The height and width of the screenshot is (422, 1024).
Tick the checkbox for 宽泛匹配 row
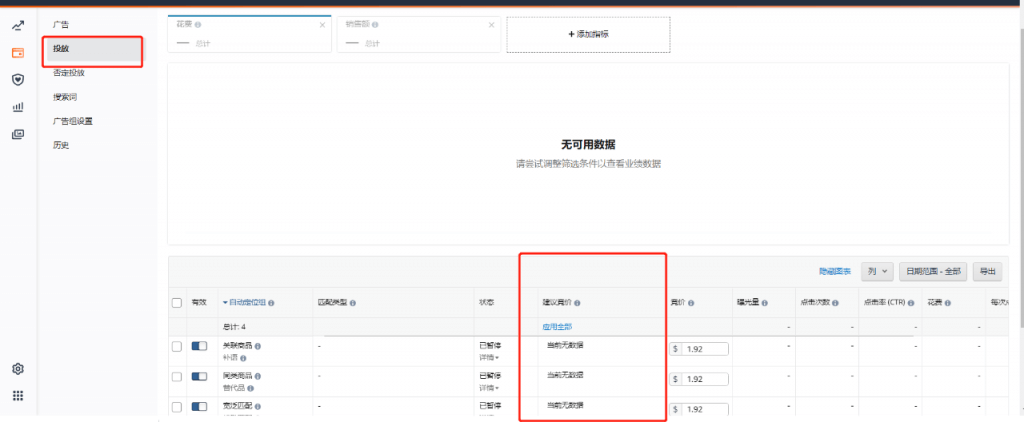[x=176, y=407]
